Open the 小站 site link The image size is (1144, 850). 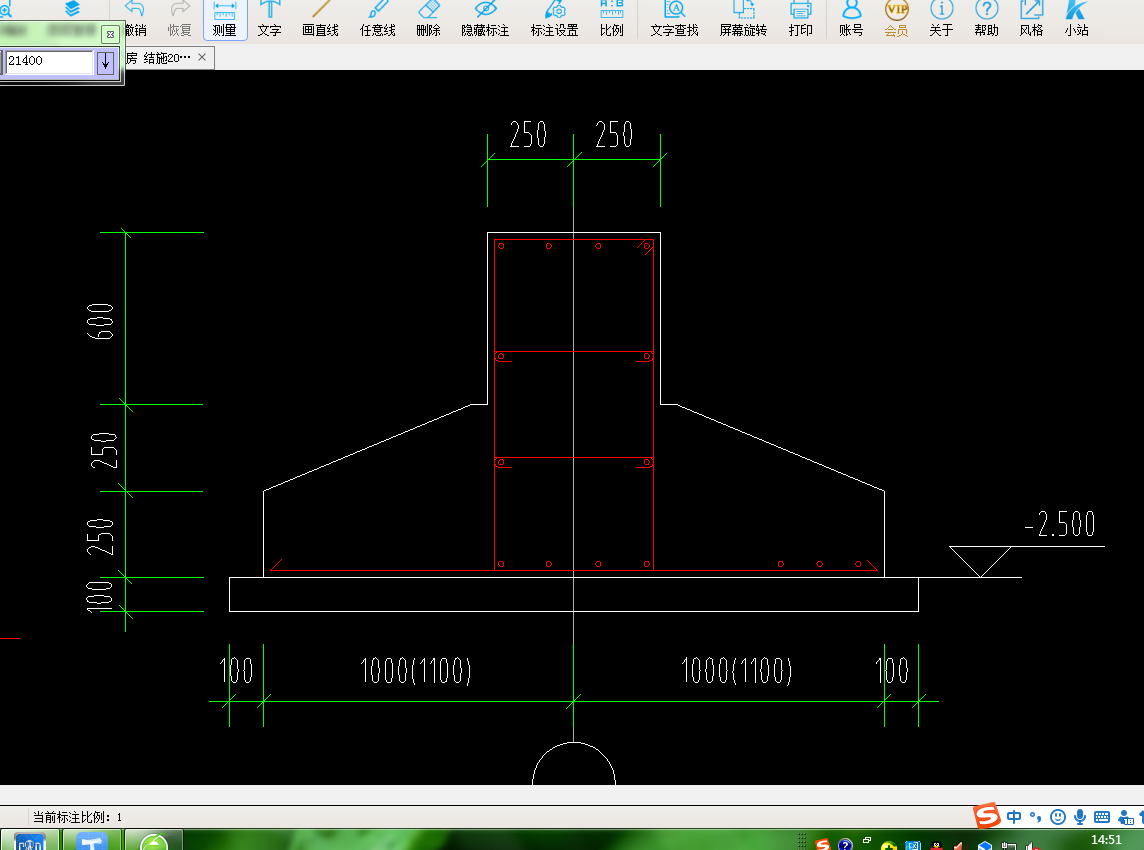tap(1076, 19)
